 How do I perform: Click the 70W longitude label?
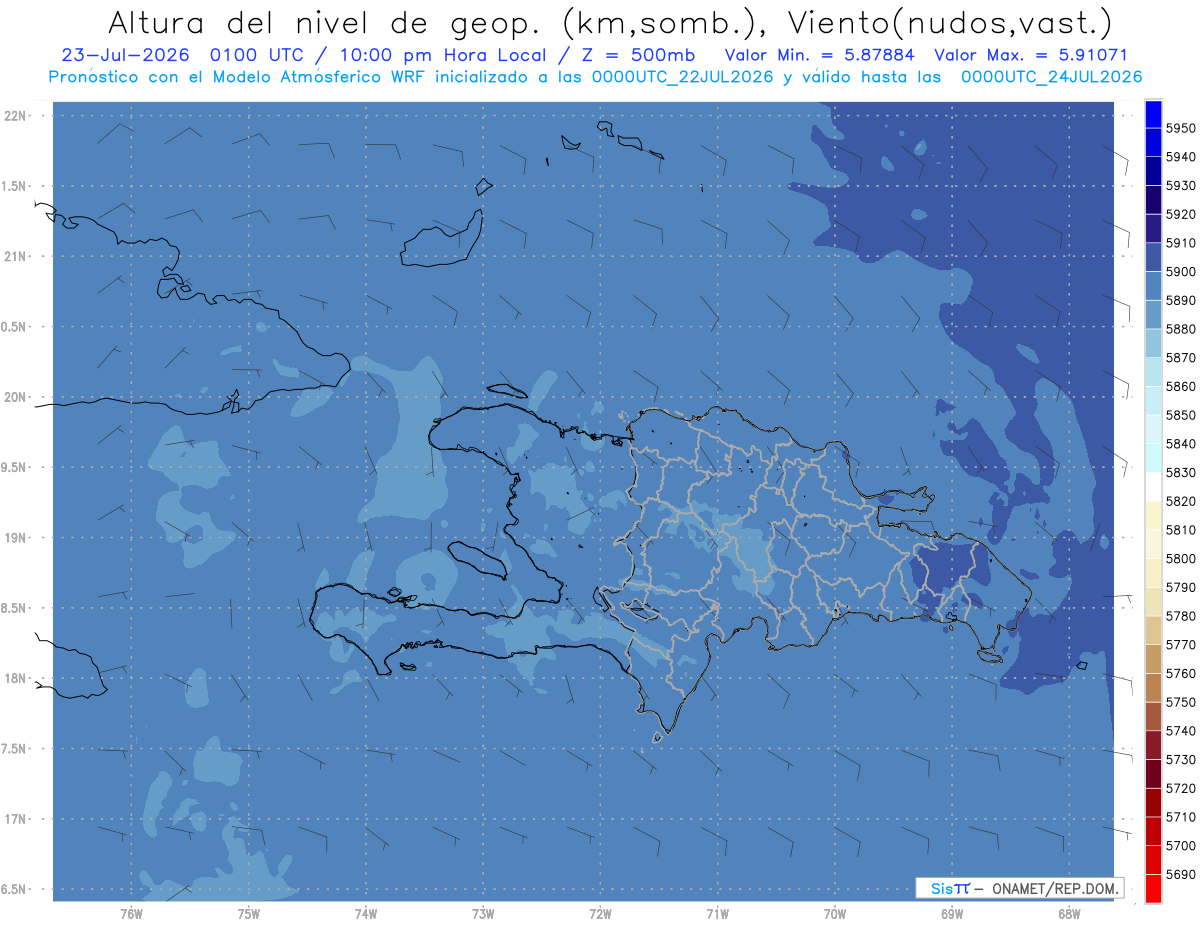834,914
